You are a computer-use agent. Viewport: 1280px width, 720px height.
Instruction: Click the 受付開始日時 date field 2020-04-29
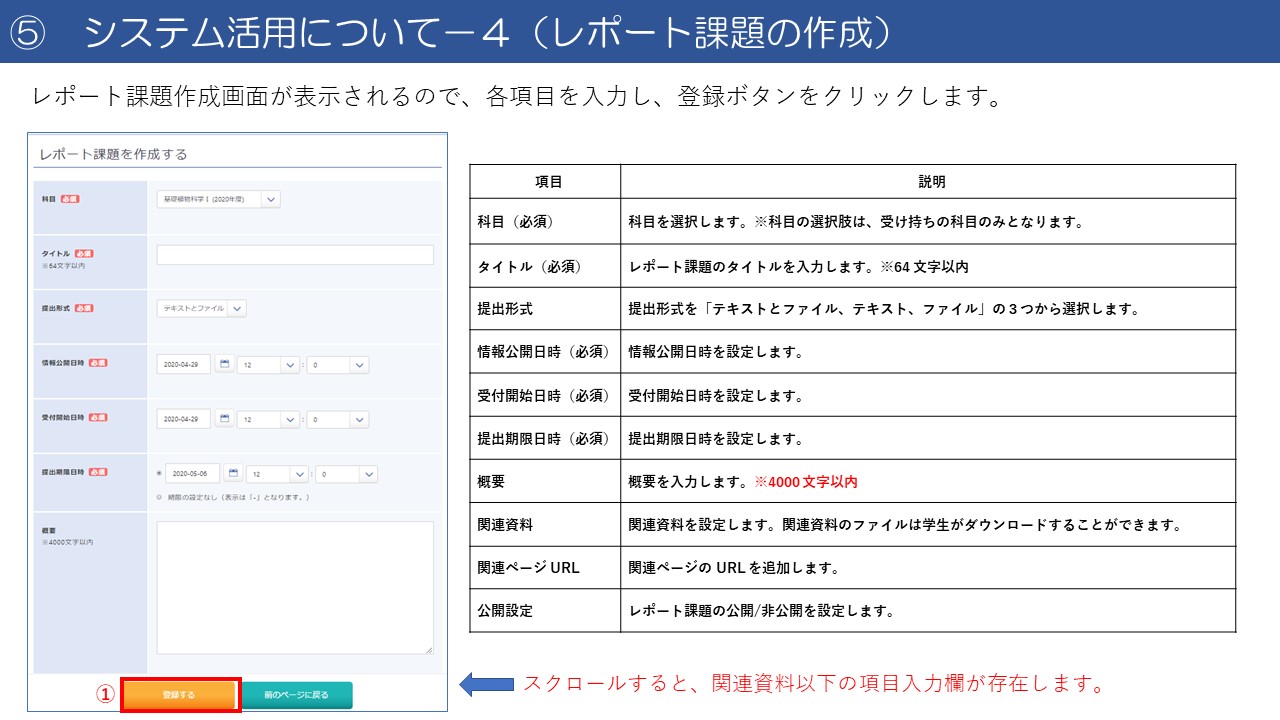[184, 419]
